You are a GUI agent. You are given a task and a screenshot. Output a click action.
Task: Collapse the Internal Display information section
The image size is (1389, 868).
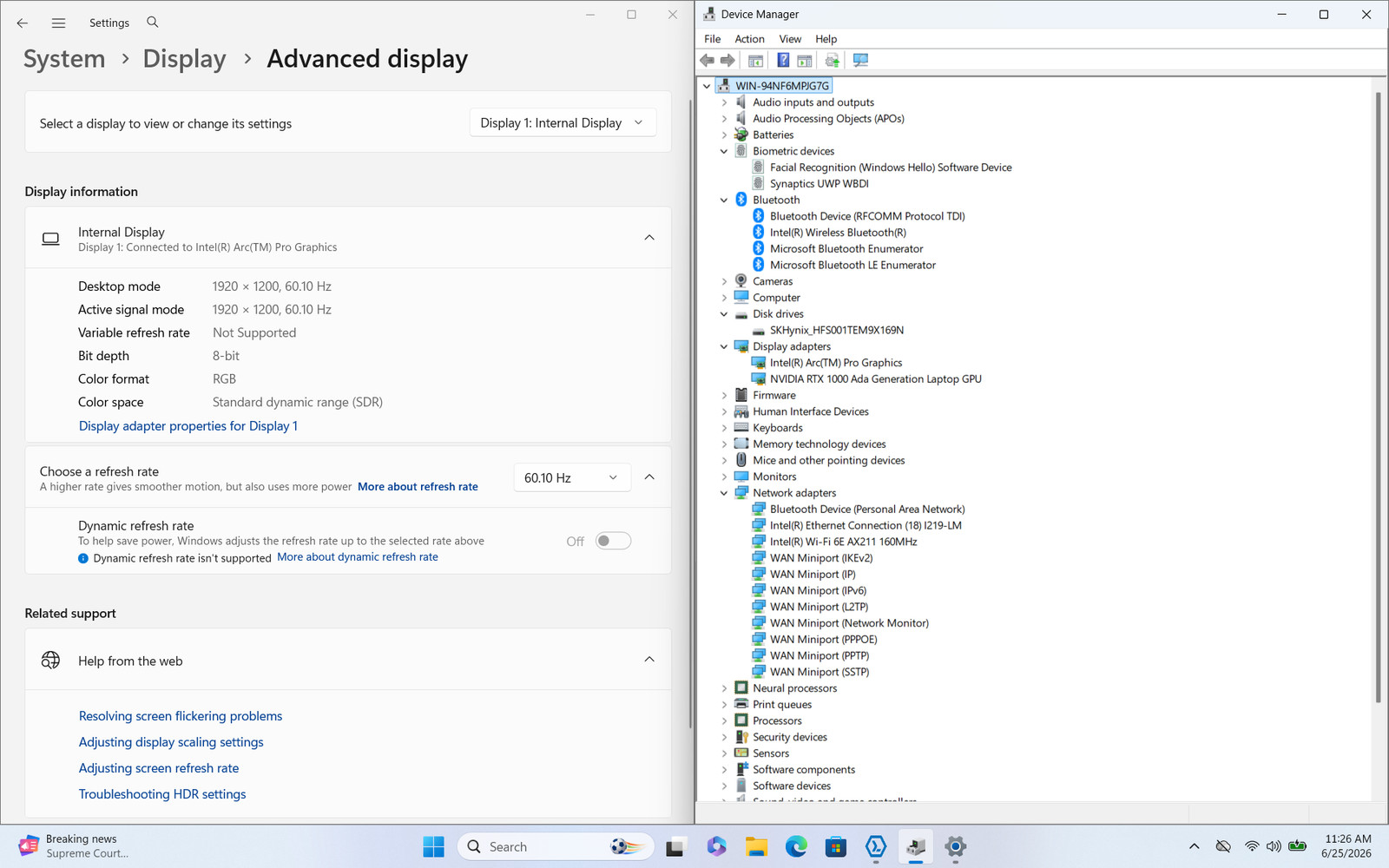tap(649, 238)
